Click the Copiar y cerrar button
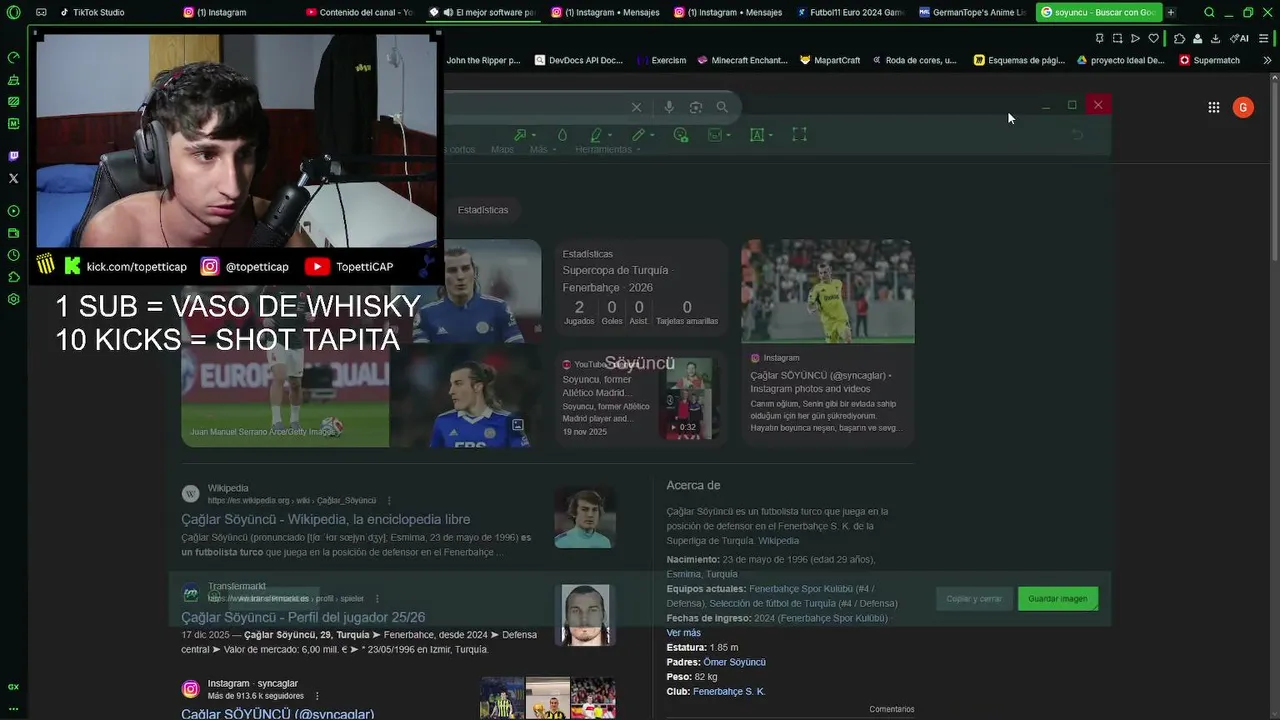 pos(974,599)
